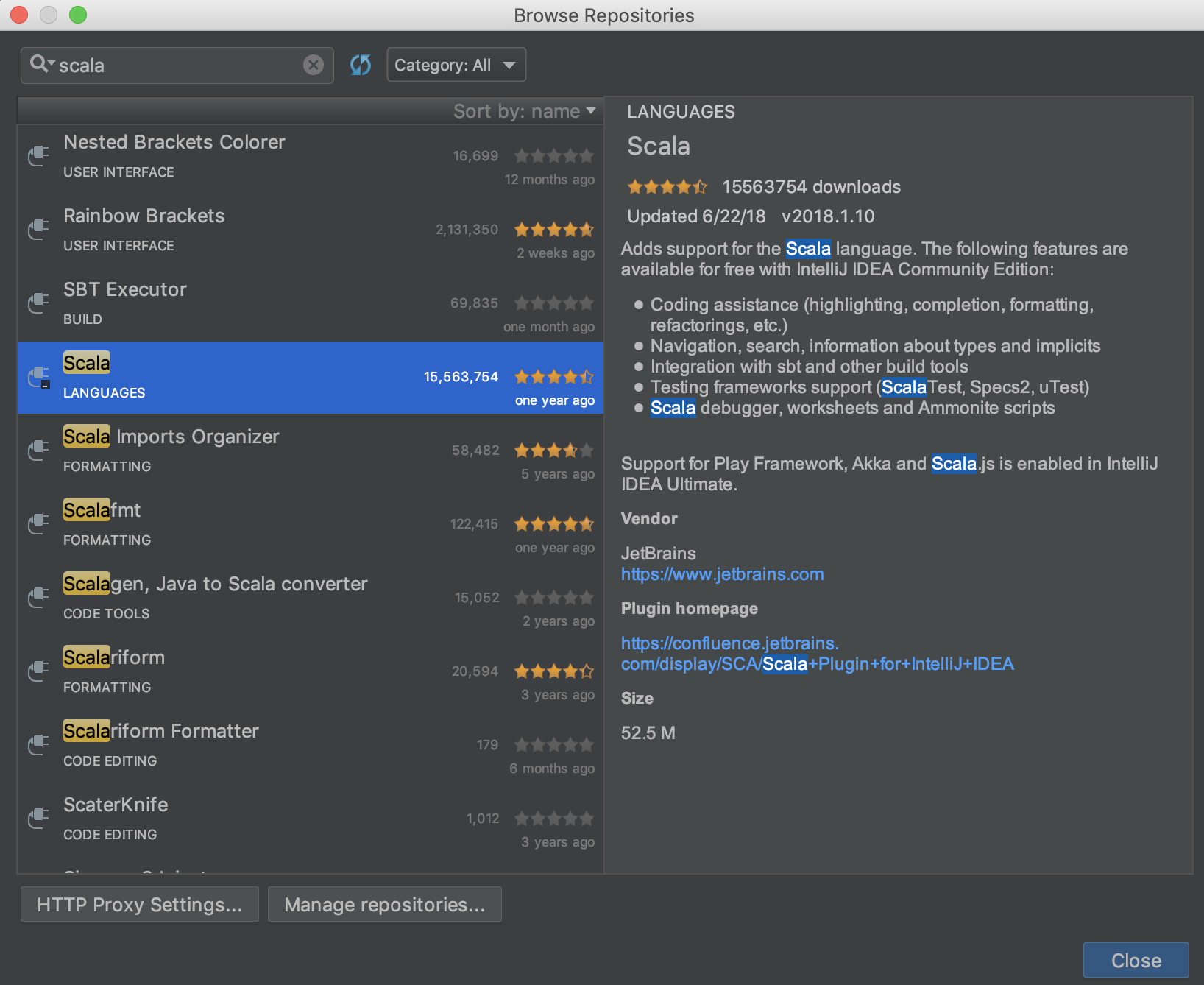Clear the scala search text
1204x985 pixels.
click(314, 65)
